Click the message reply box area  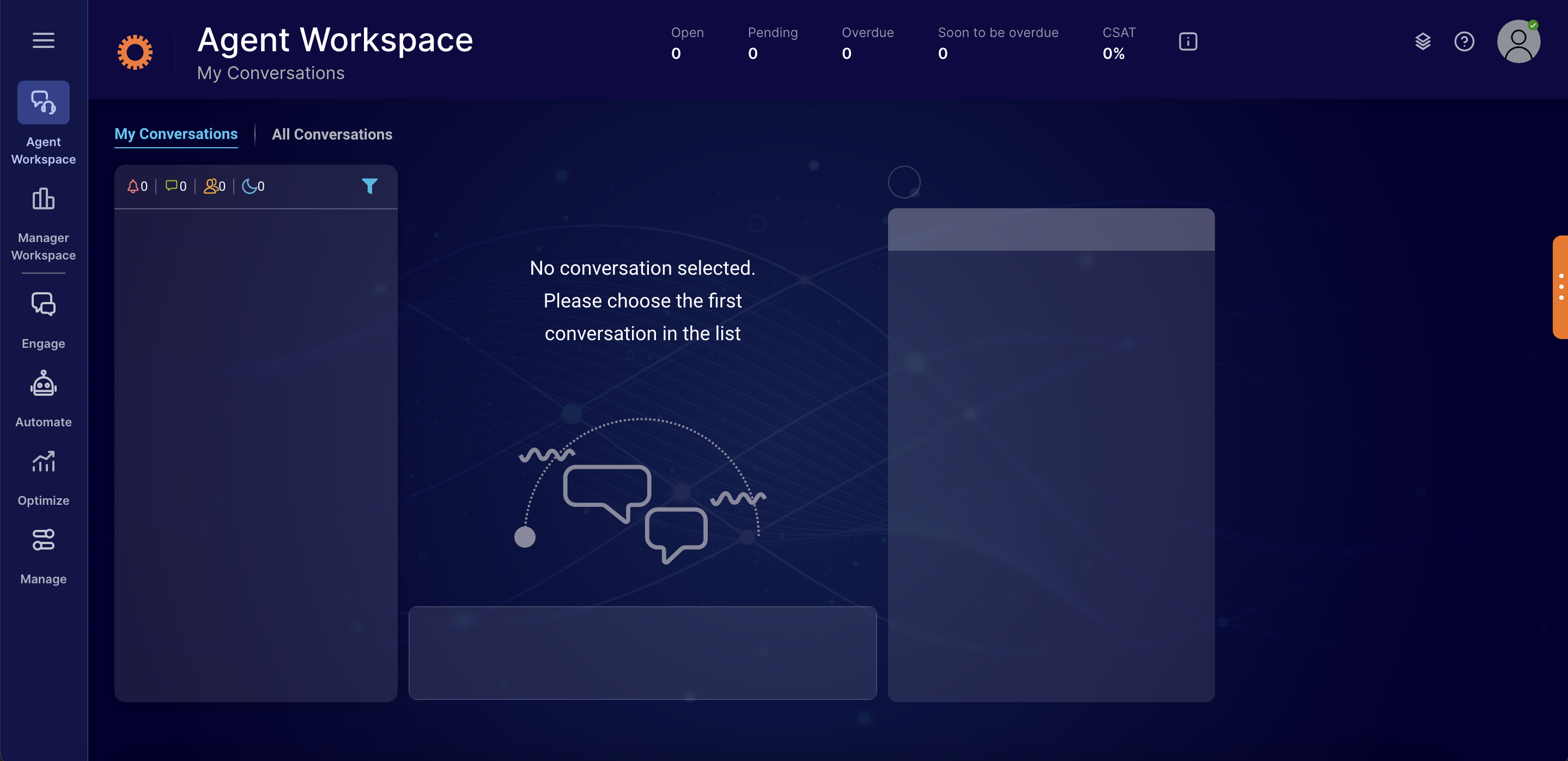642,653
